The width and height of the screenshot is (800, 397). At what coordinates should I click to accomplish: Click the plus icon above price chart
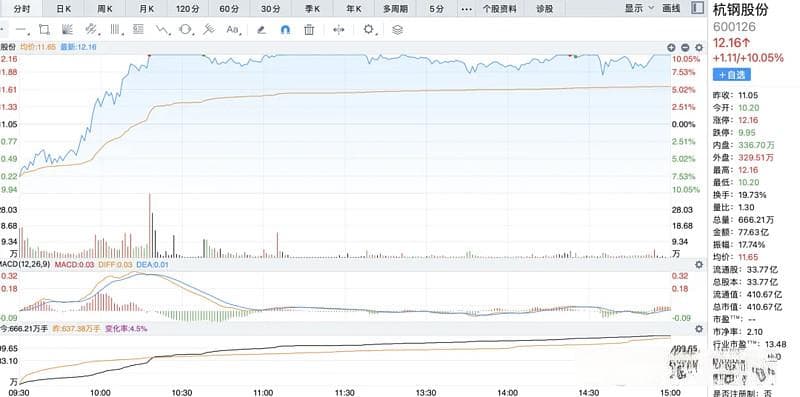pos(671,47)
